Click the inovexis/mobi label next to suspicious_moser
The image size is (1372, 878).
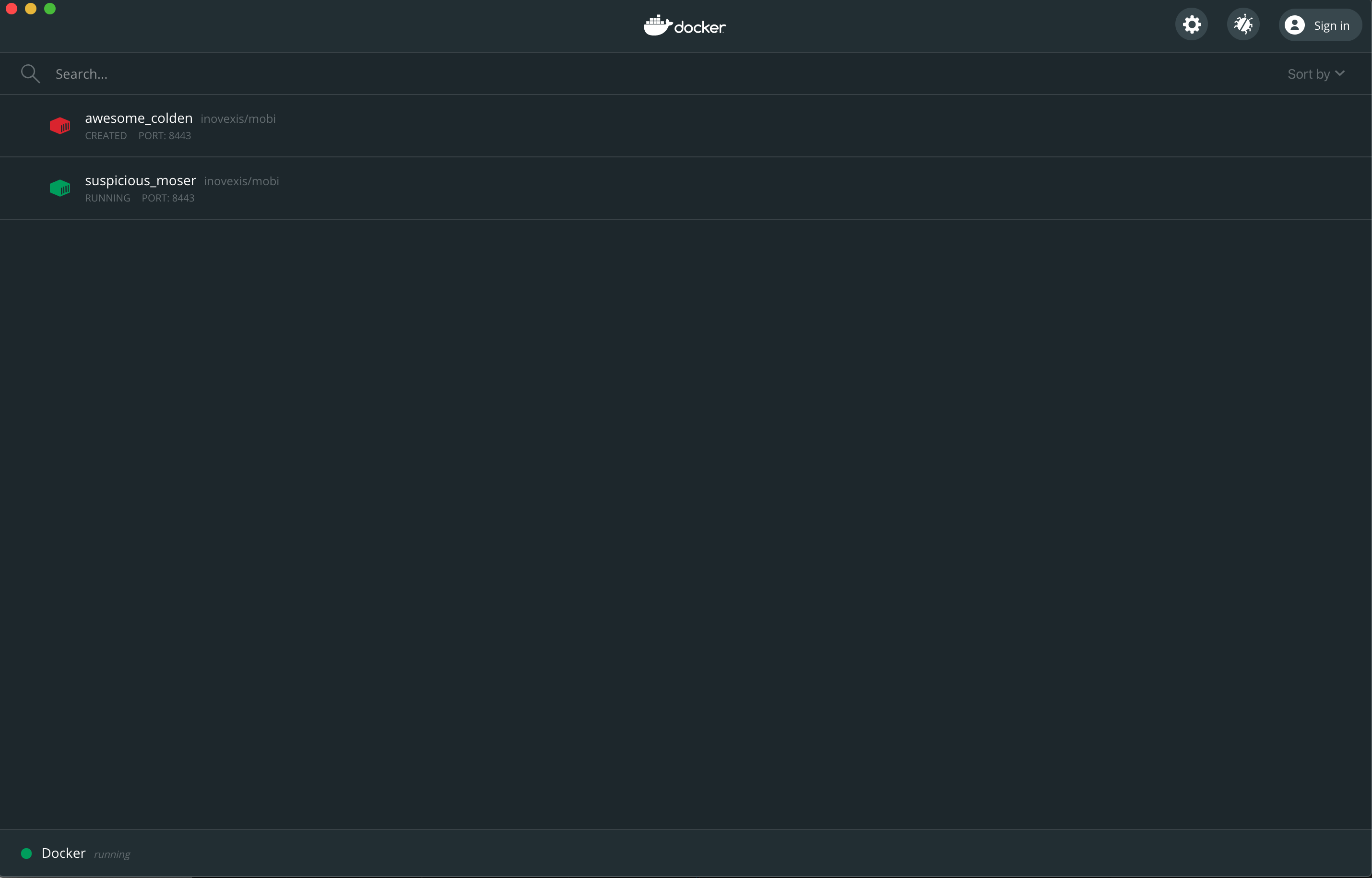pos(241,181)
